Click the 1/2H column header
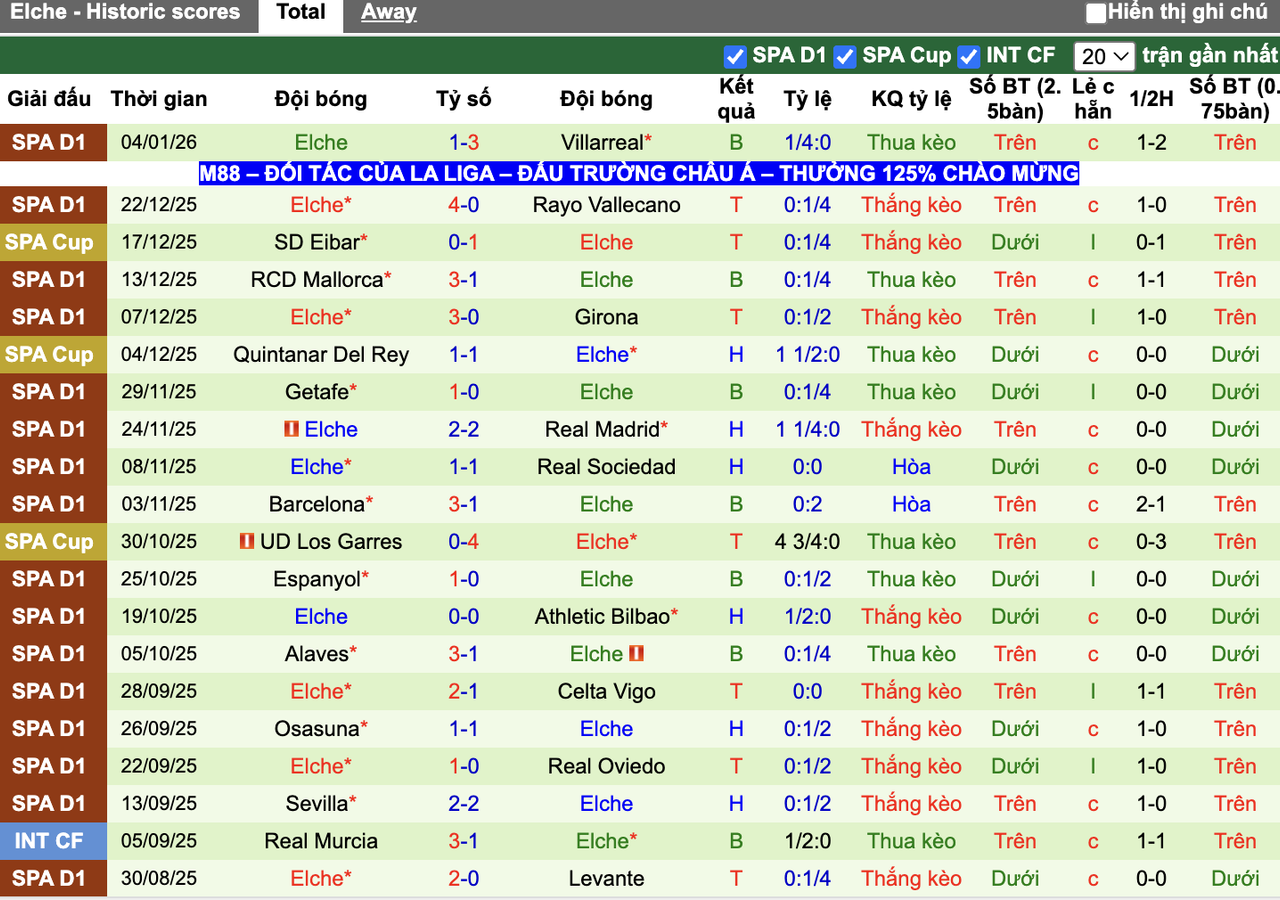Screen dimensions: 1280x900 [x=1152, y=99]
